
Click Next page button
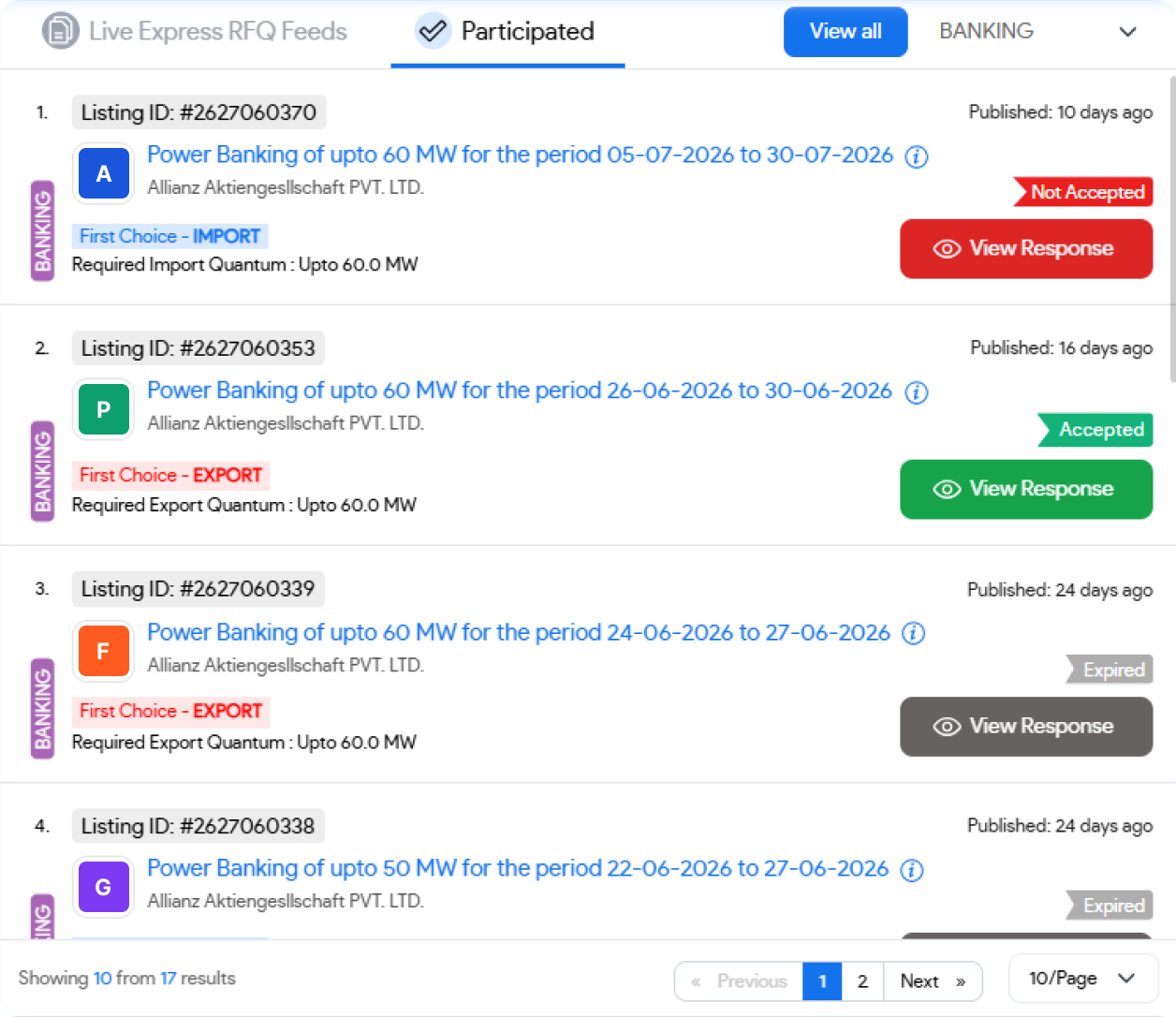[933, 981]
